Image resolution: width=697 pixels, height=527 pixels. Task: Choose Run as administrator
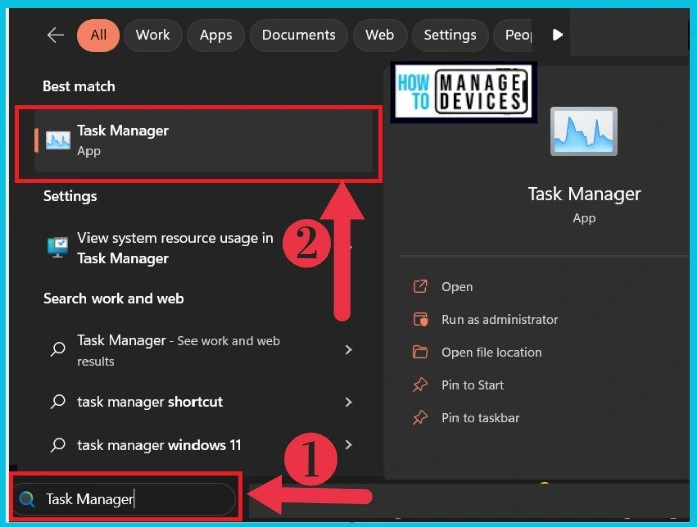(500, 319)
